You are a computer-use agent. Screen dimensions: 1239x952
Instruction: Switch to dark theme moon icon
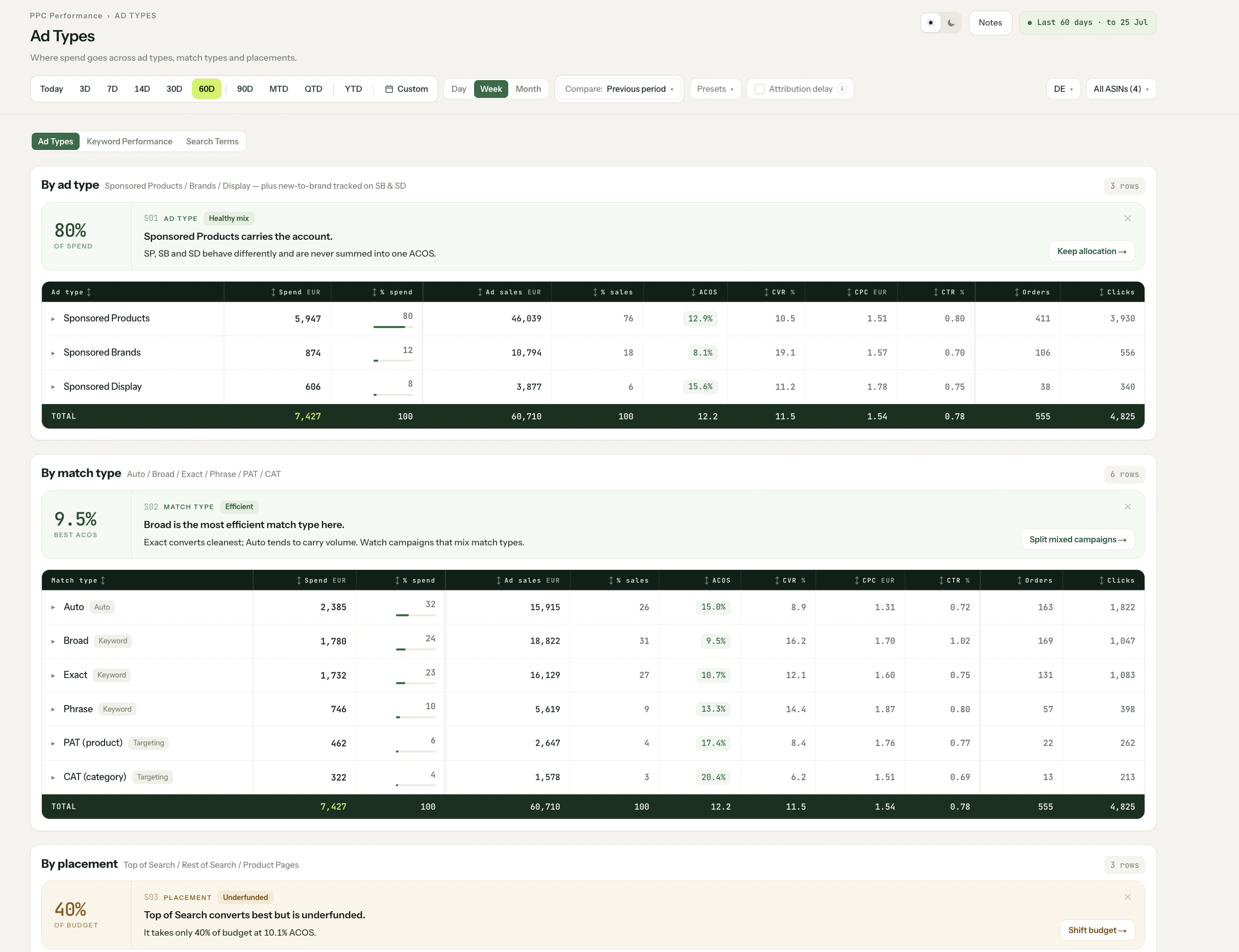951,22
